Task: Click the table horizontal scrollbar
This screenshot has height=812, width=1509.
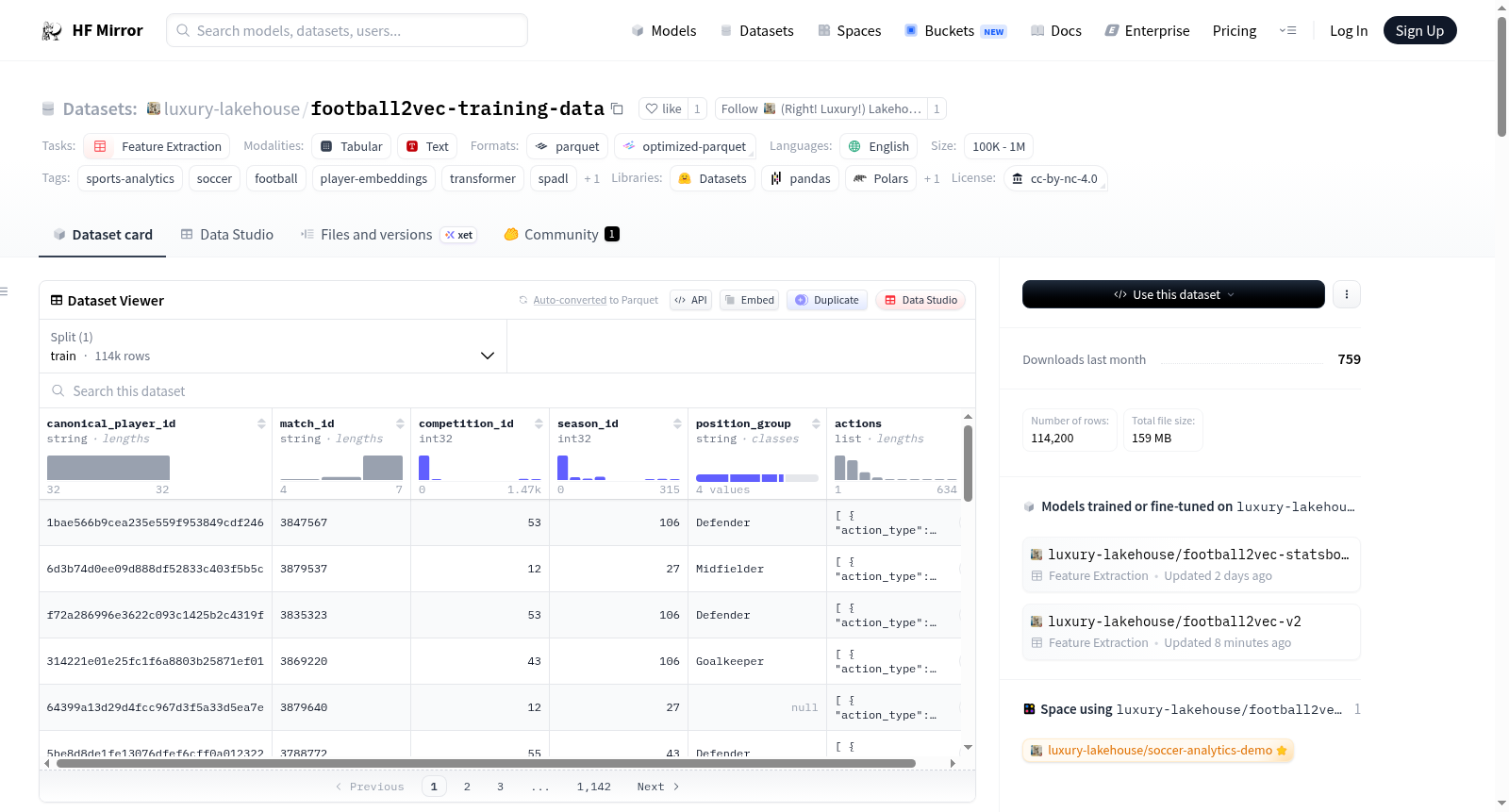Action: click(486, 763)
